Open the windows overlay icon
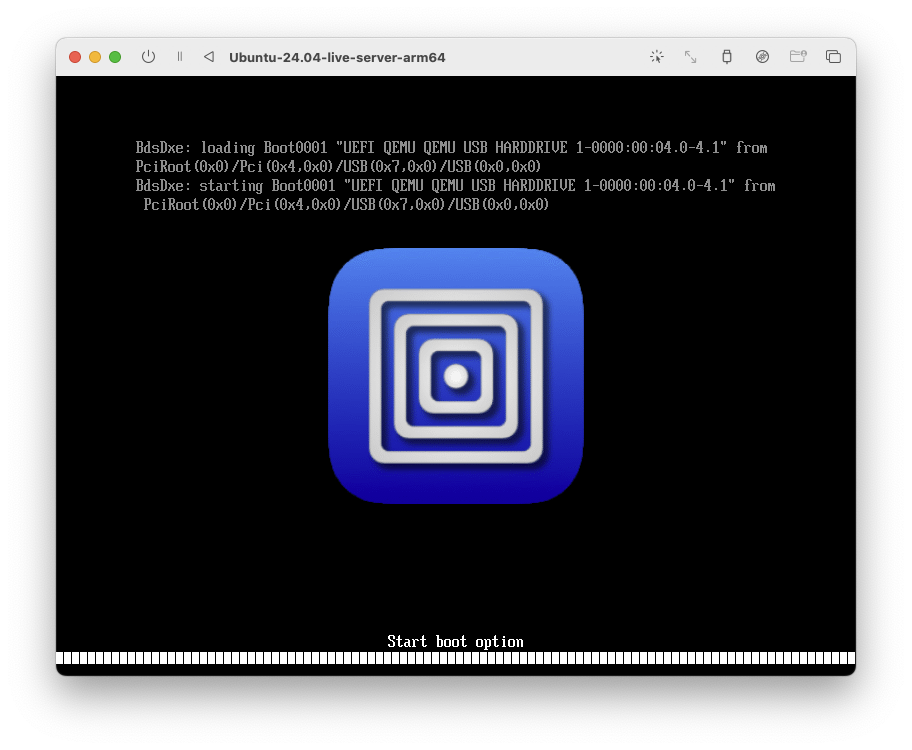The width and height of the screenshot is (912, 750). [833, 57]
